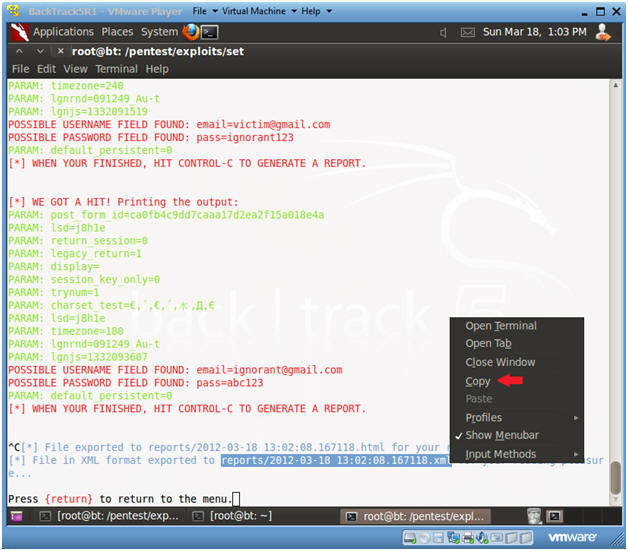Click the VMware network adapter status icon

[x=453, y=538]
